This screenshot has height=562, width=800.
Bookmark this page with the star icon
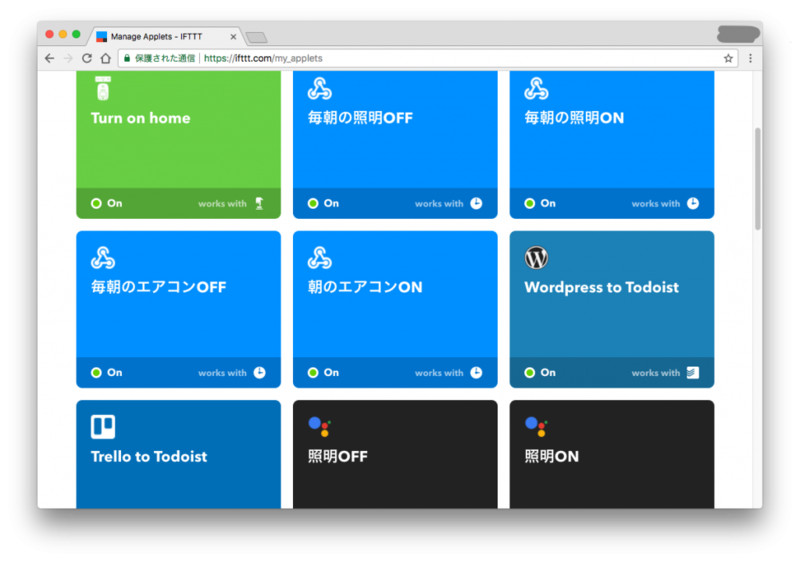coord(728,58)
